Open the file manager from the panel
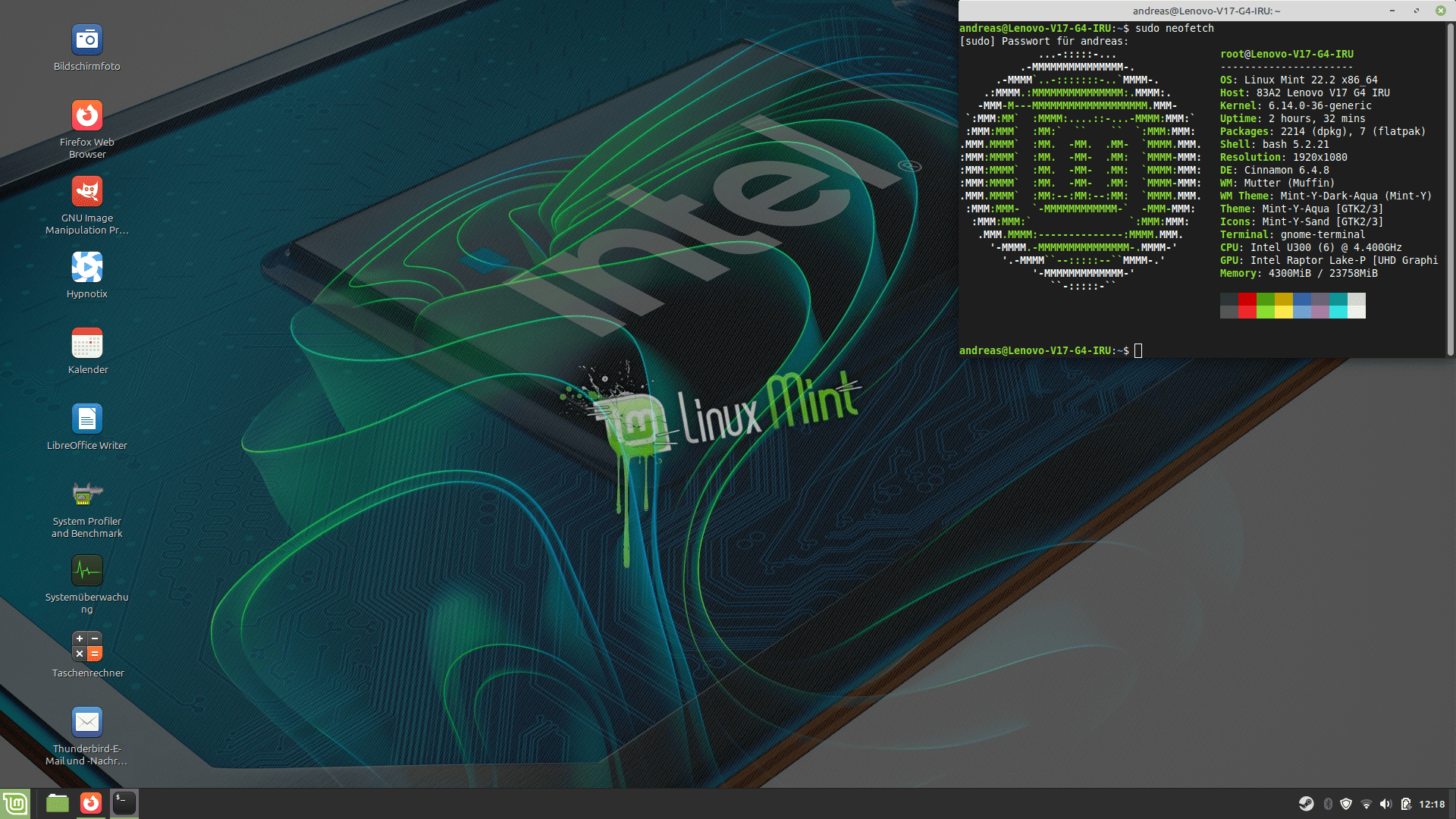The height and width of the screenshot is (819, 1456). pos(58,804)
